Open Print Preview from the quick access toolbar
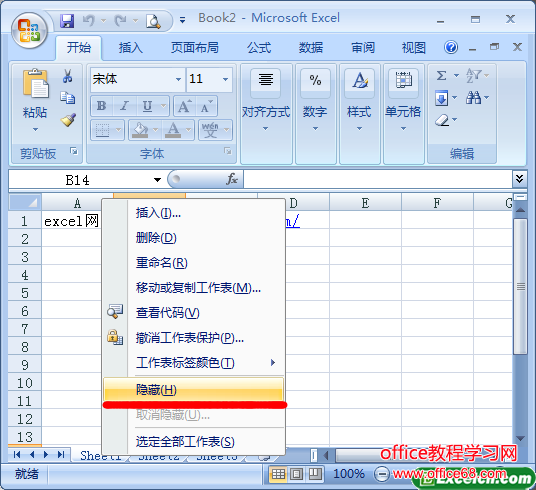The image size is (536, 490). coord(153,21)
